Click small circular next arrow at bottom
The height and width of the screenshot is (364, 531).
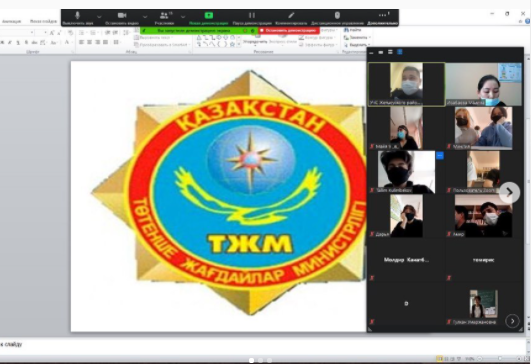tap(512, 321)
